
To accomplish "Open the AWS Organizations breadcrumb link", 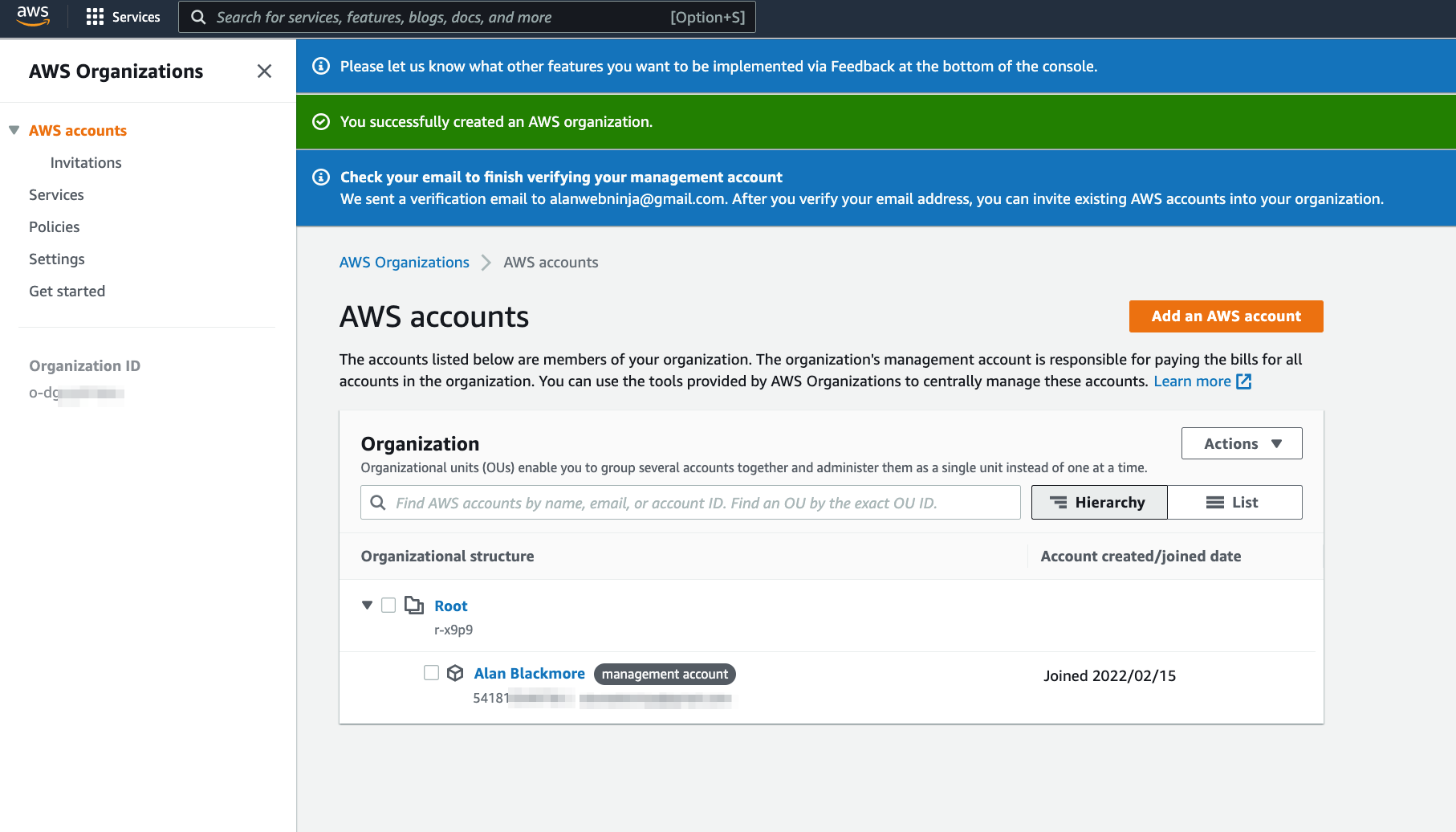I will click(x=404, y=263).
